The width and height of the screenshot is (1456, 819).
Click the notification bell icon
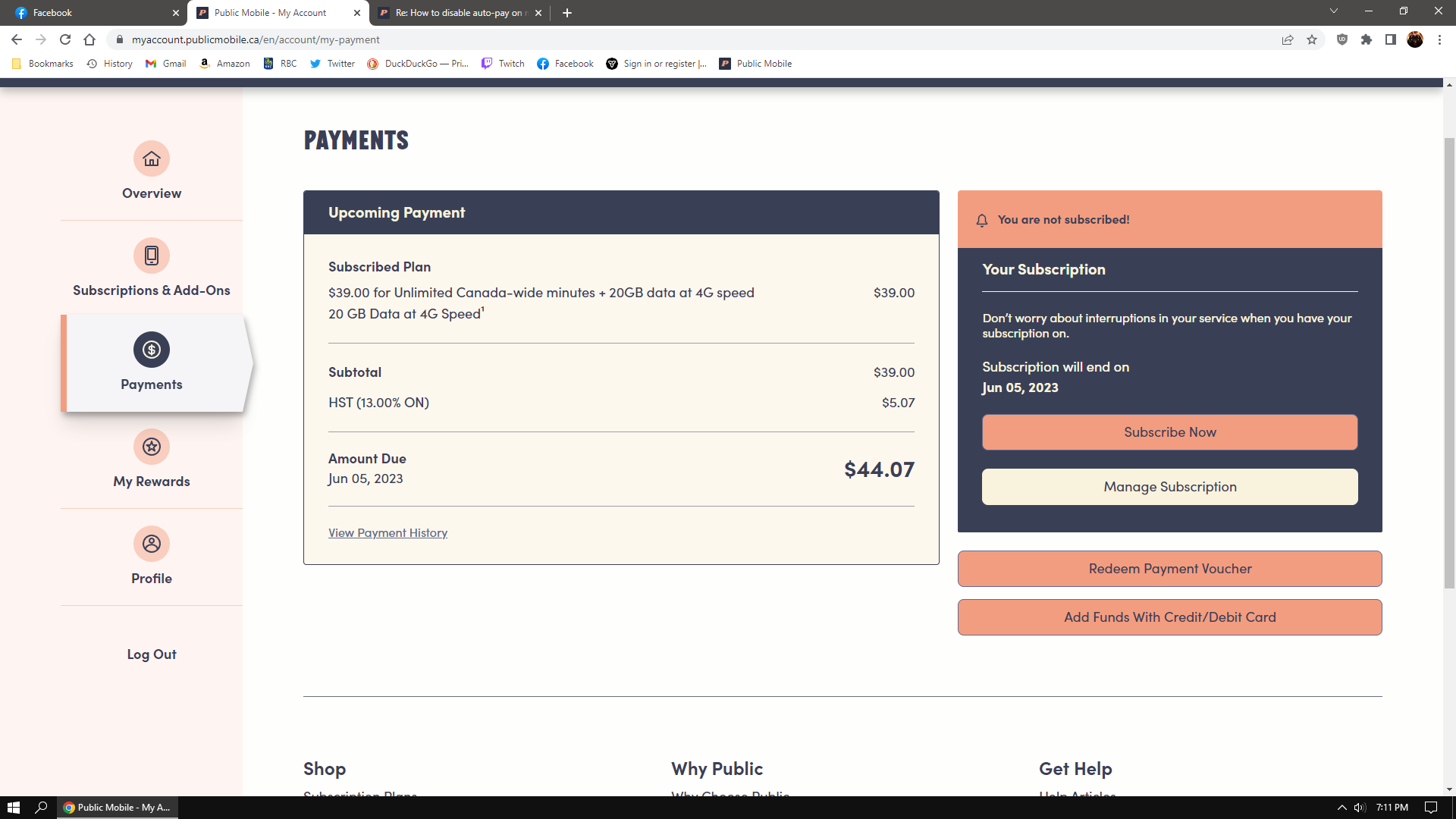(982, 220)
